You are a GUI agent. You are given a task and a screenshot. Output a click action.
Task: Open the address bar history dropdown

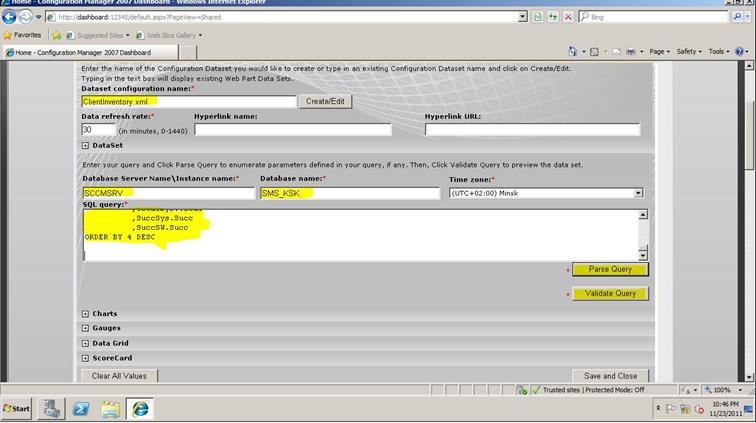[523, 17]
